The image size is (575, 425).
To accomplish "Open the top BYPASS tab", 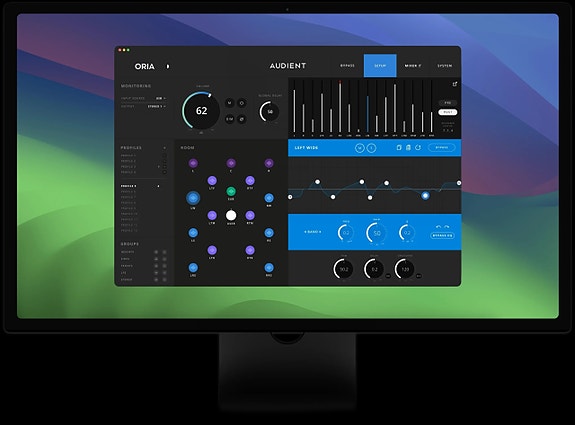I will pyautogui.click(x=347, y=66).
